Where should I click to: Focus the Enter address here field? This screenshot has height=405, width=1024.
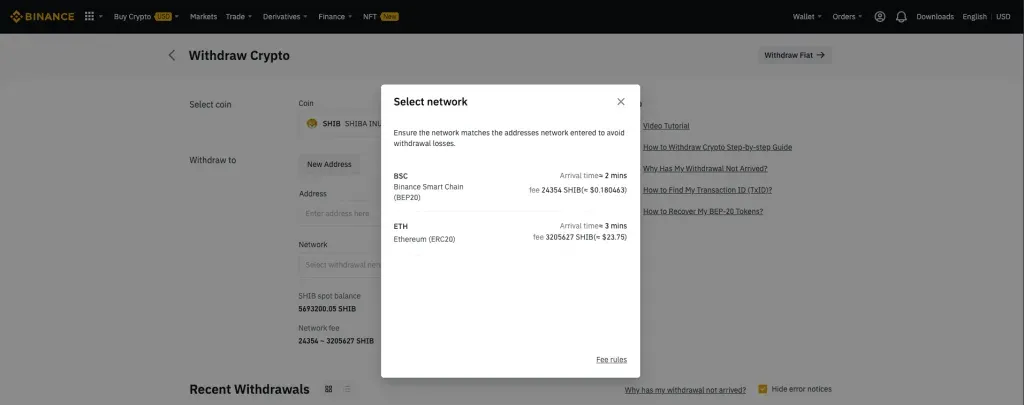[x=340, y=214]
